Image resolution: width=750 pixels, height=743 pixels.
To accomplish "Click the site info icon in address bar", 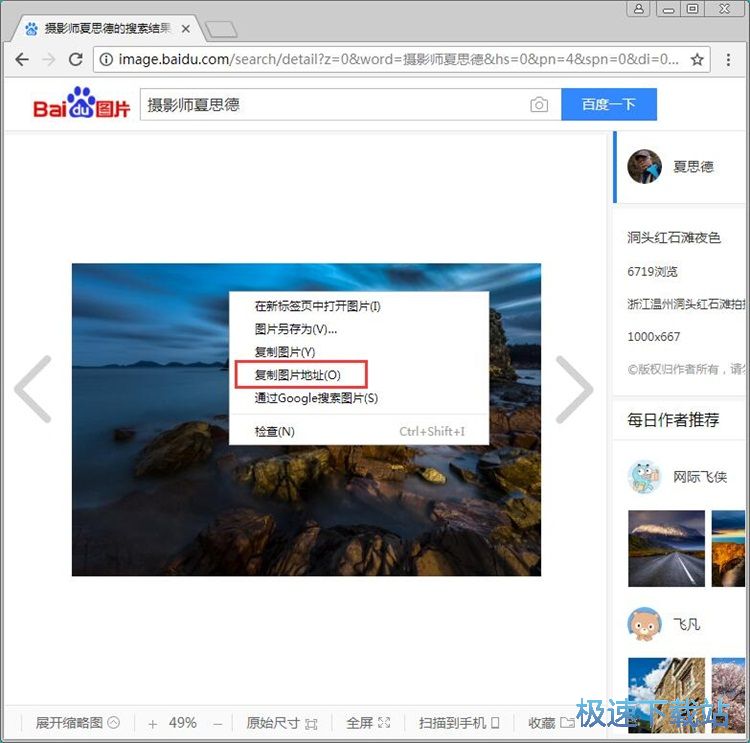I will pos(106,59).
